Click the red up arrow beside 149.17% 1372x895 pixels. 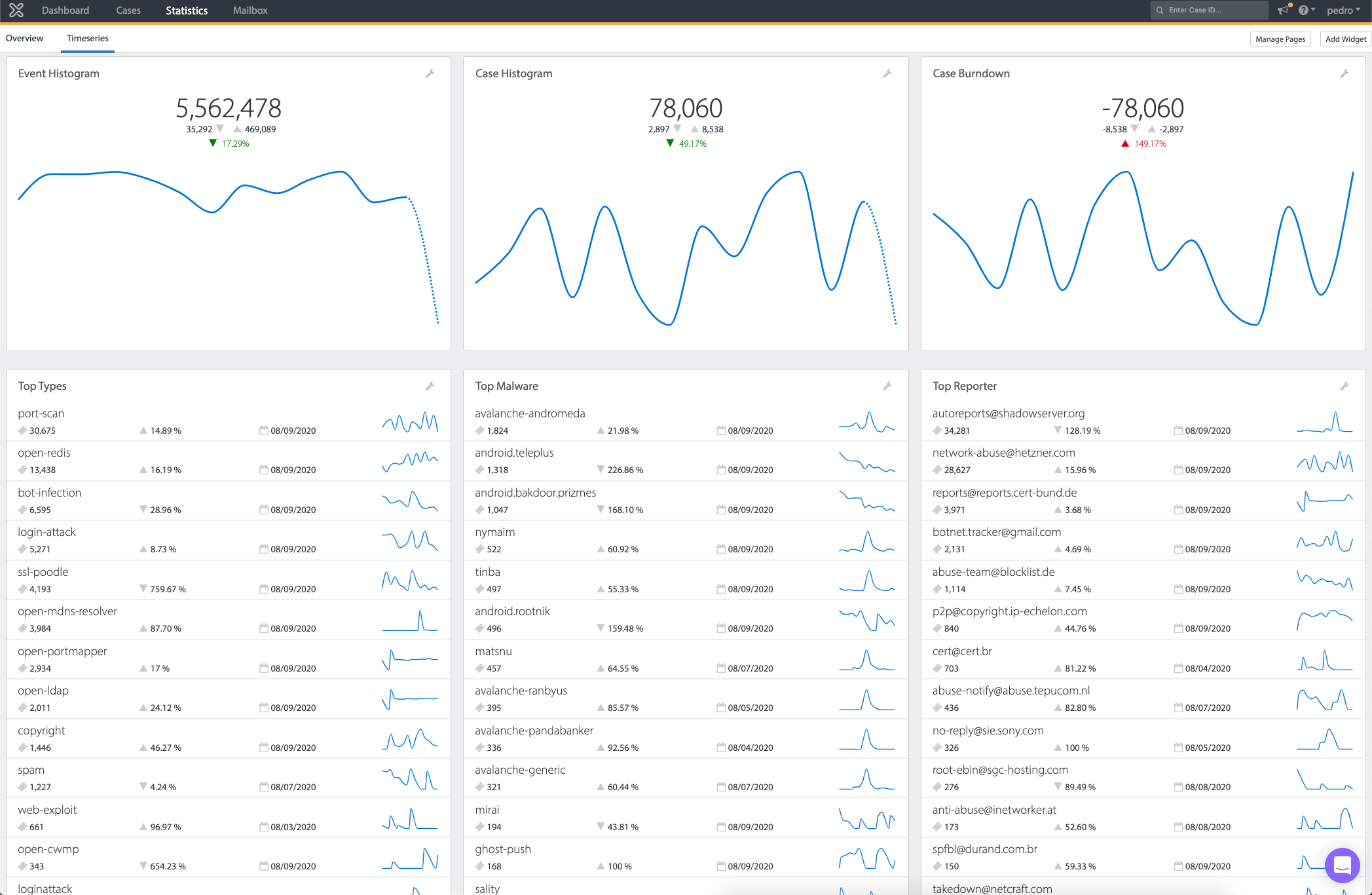pyautogui.click(x=1125, y=143)
